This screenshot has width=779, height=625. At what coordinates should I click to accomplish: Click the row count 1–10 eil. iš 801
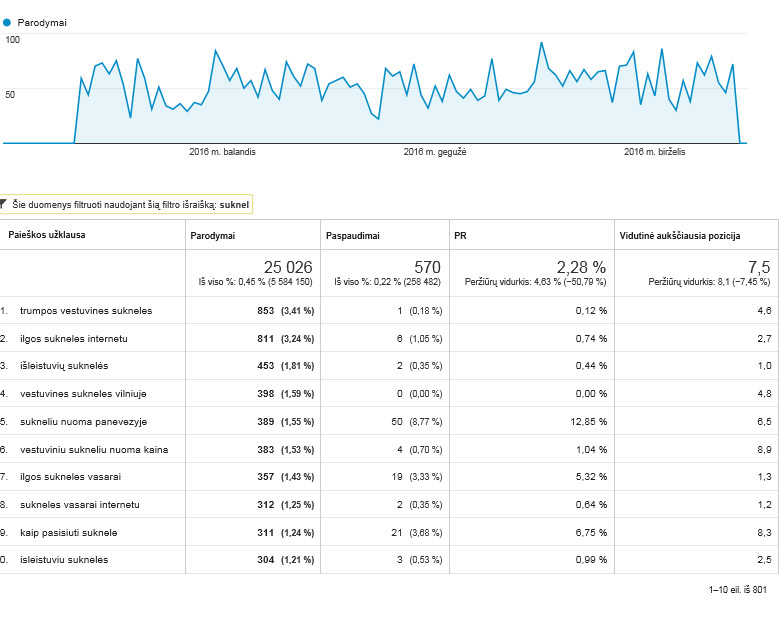pos(737,589)
